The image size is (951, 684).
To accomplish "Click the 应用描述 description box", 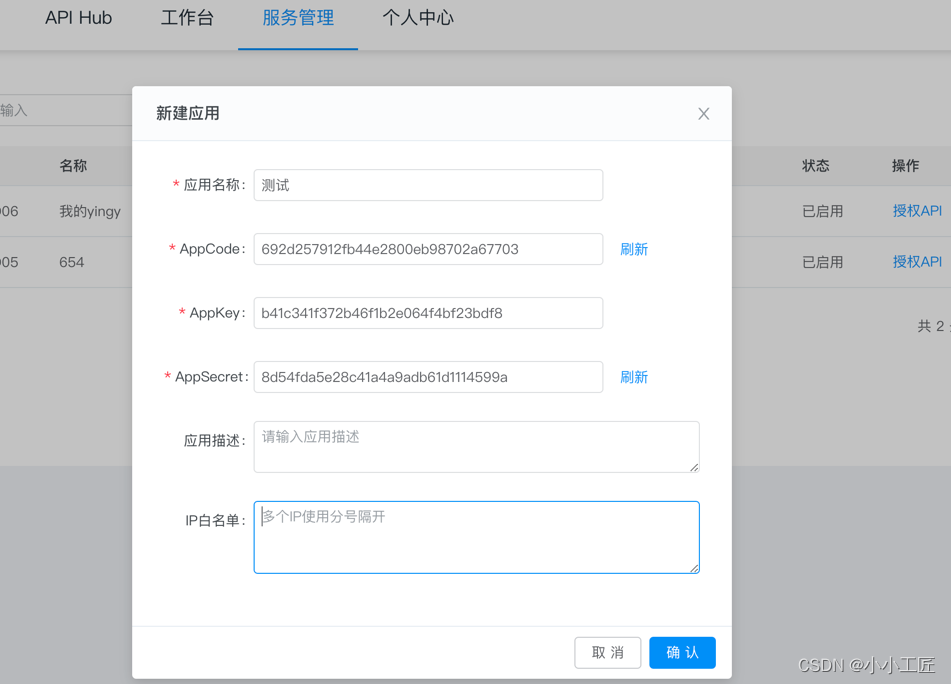I will 476,446.
